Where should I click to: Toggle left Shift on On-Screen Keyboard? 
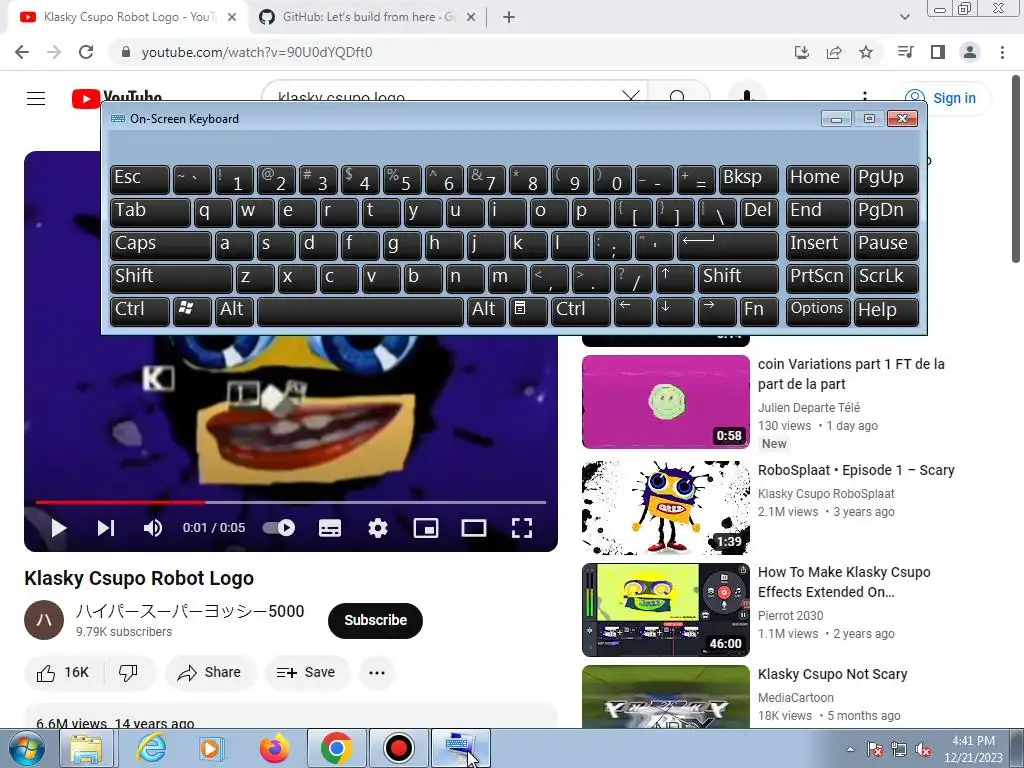[x=171, y=278]
